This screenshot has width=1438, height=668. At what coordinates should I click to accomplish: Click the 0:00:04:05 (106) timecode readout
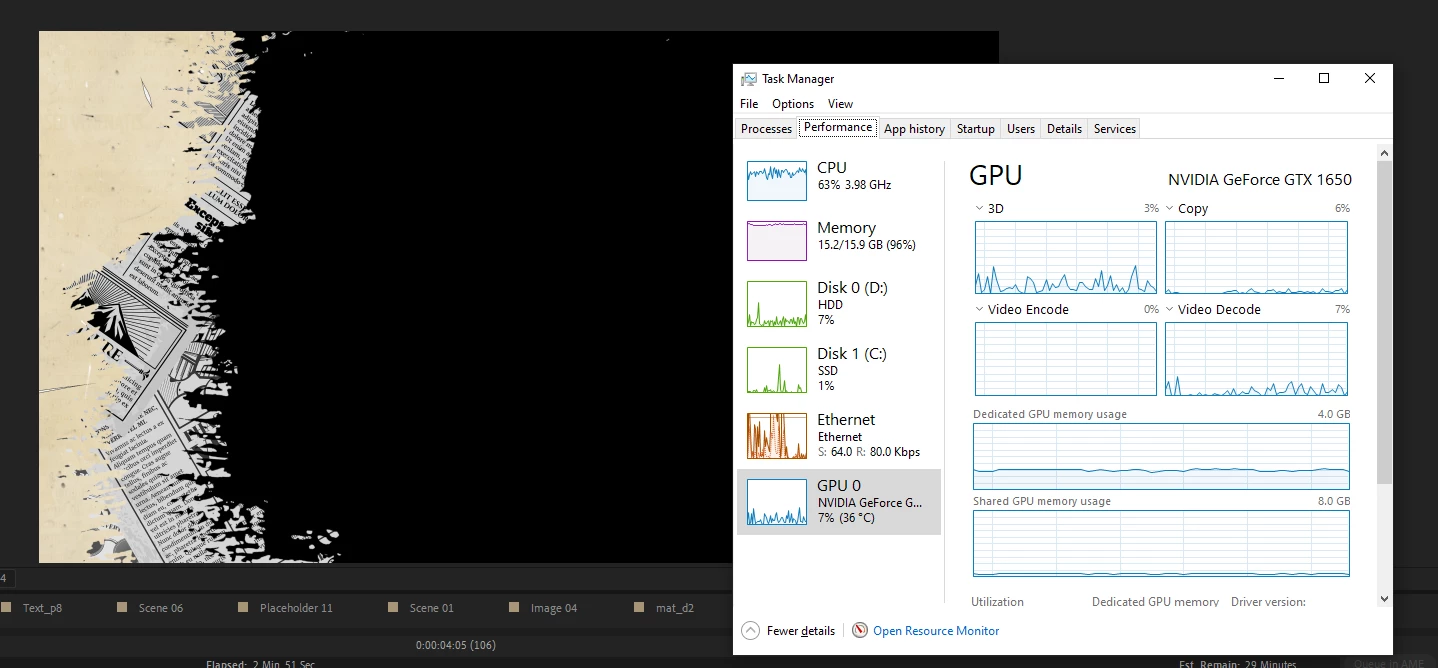456,645
